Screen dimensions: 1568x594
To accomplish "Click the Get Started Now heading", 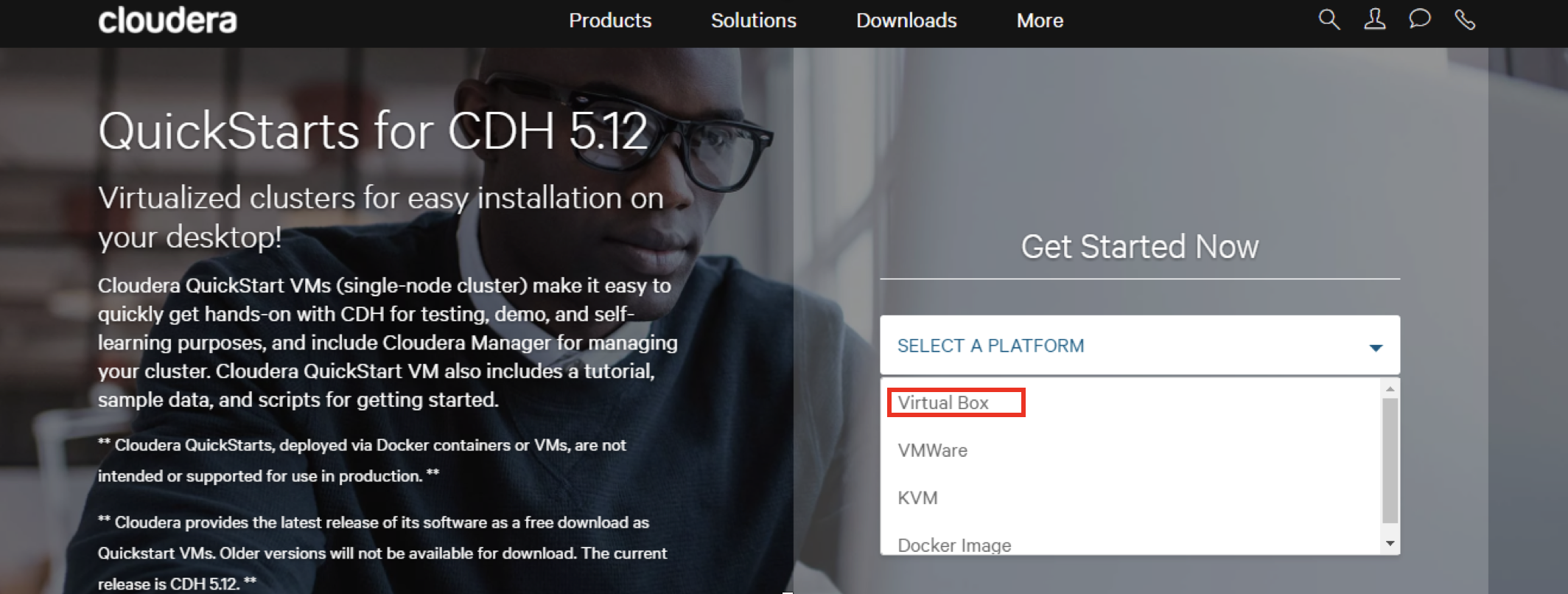I will [1140, 247].
